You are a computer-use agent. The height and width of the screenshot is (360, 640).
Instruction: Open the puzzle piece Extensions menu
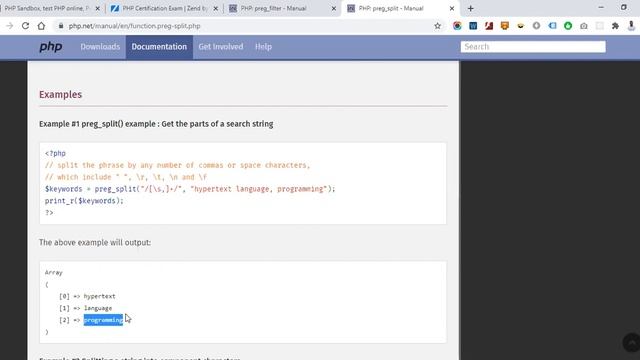[x=616, y=26]
